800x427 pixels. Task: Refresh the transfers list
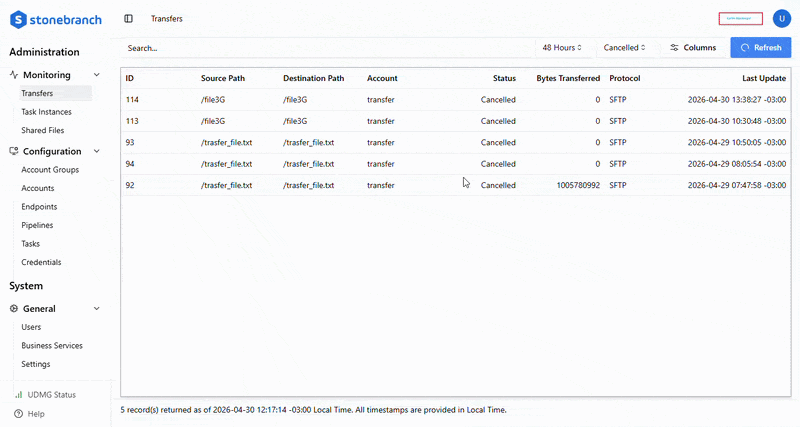[x=761, y=47]
